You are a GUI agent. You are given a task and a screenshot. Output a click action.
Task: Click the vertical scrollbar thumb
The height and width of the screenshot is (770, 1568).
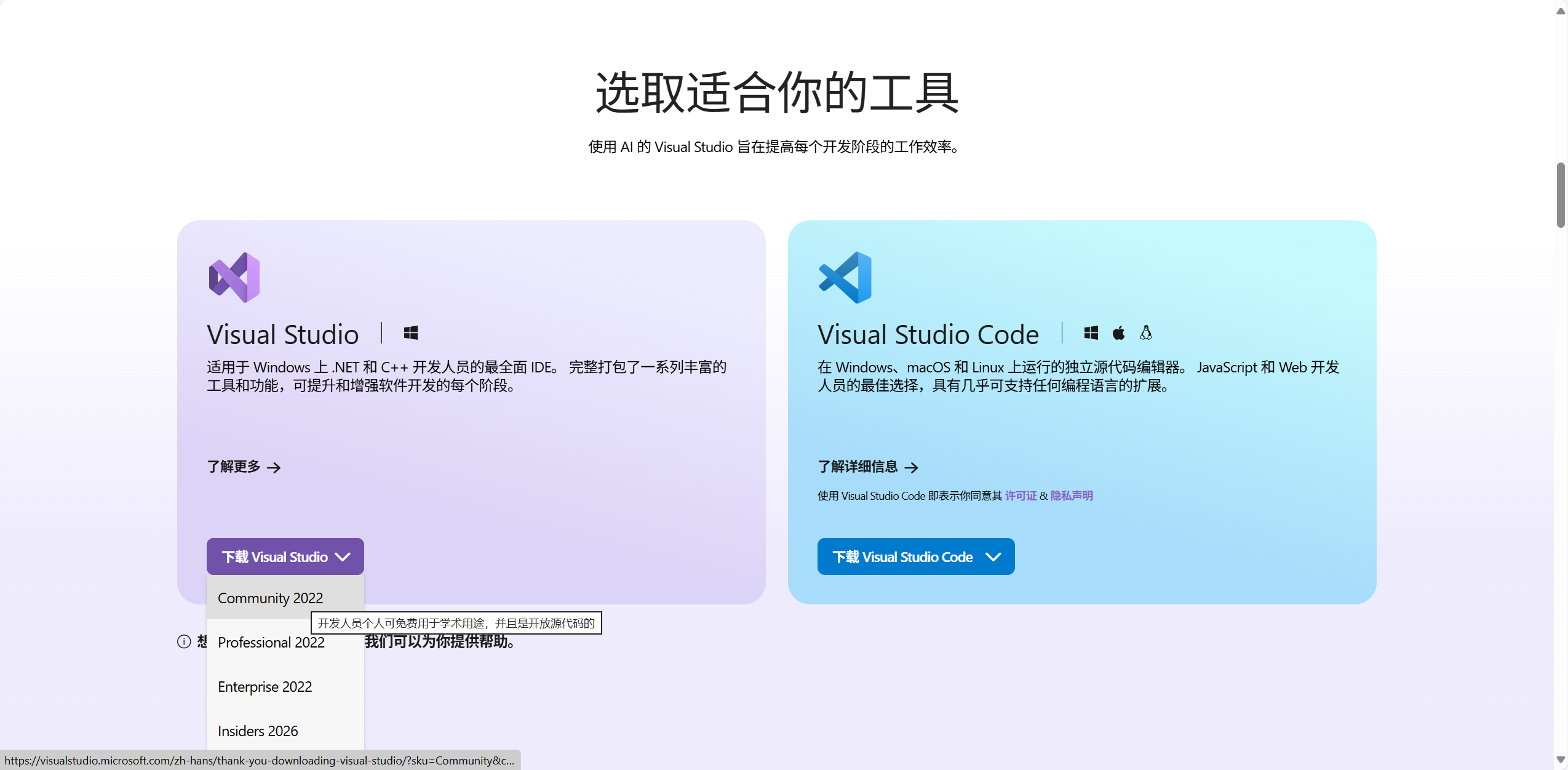point(1561,195)
